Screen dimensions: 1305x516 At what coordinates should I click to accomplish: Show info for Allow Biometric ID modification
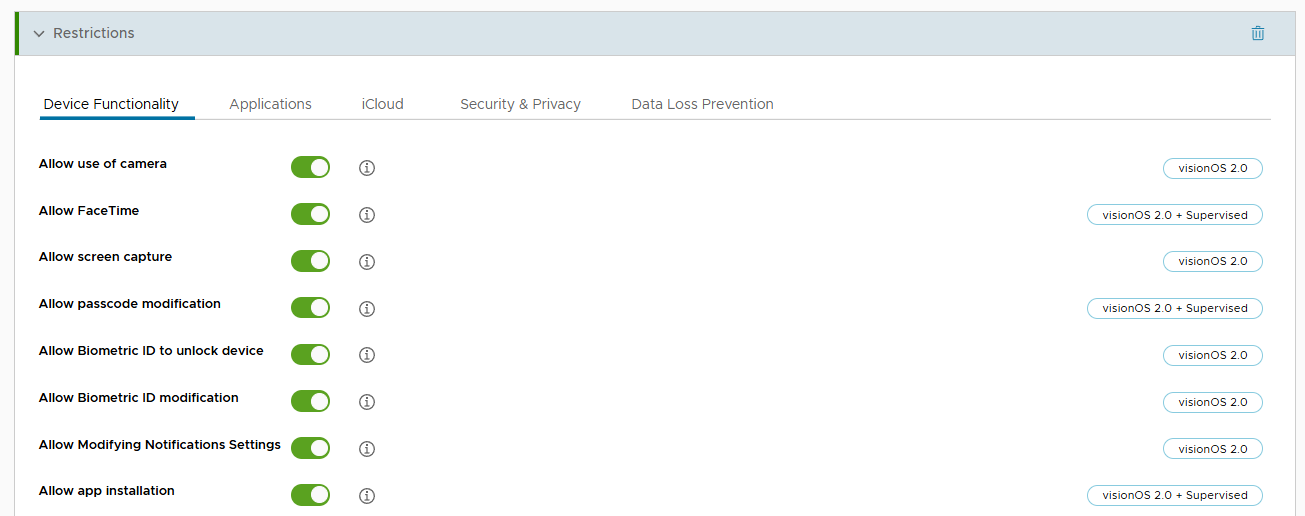point(367,402)
